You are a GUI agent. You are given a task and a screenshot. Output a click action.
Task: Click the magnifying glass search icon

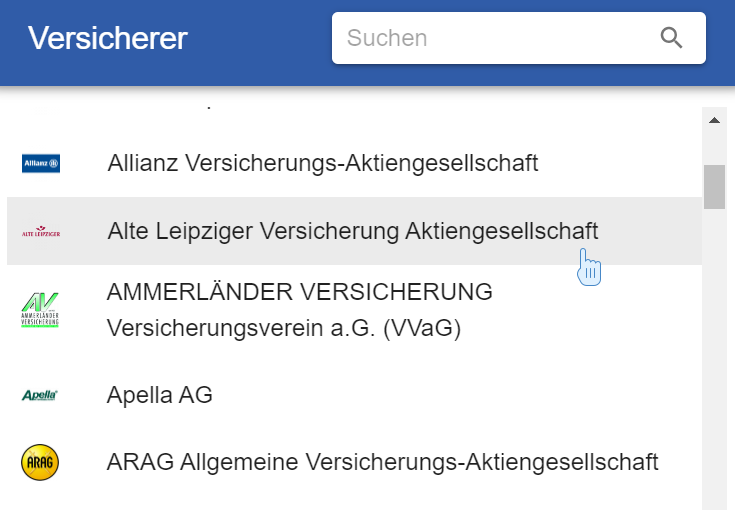point(671,38)
